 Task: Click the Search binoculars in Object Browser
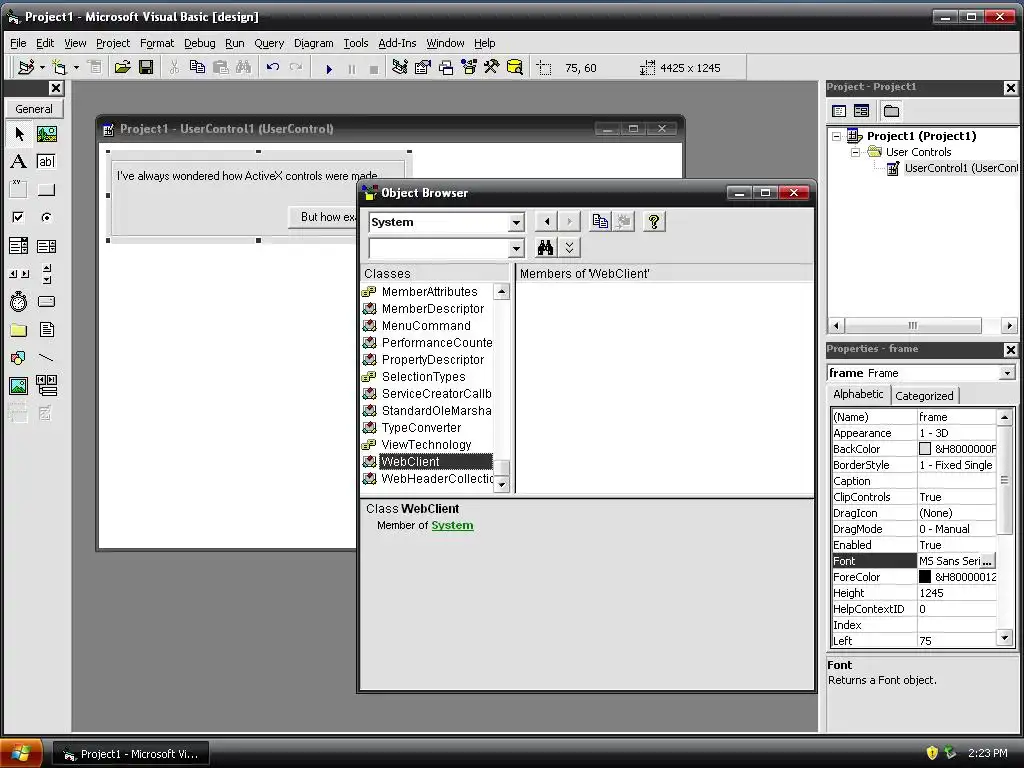point(546,248)
